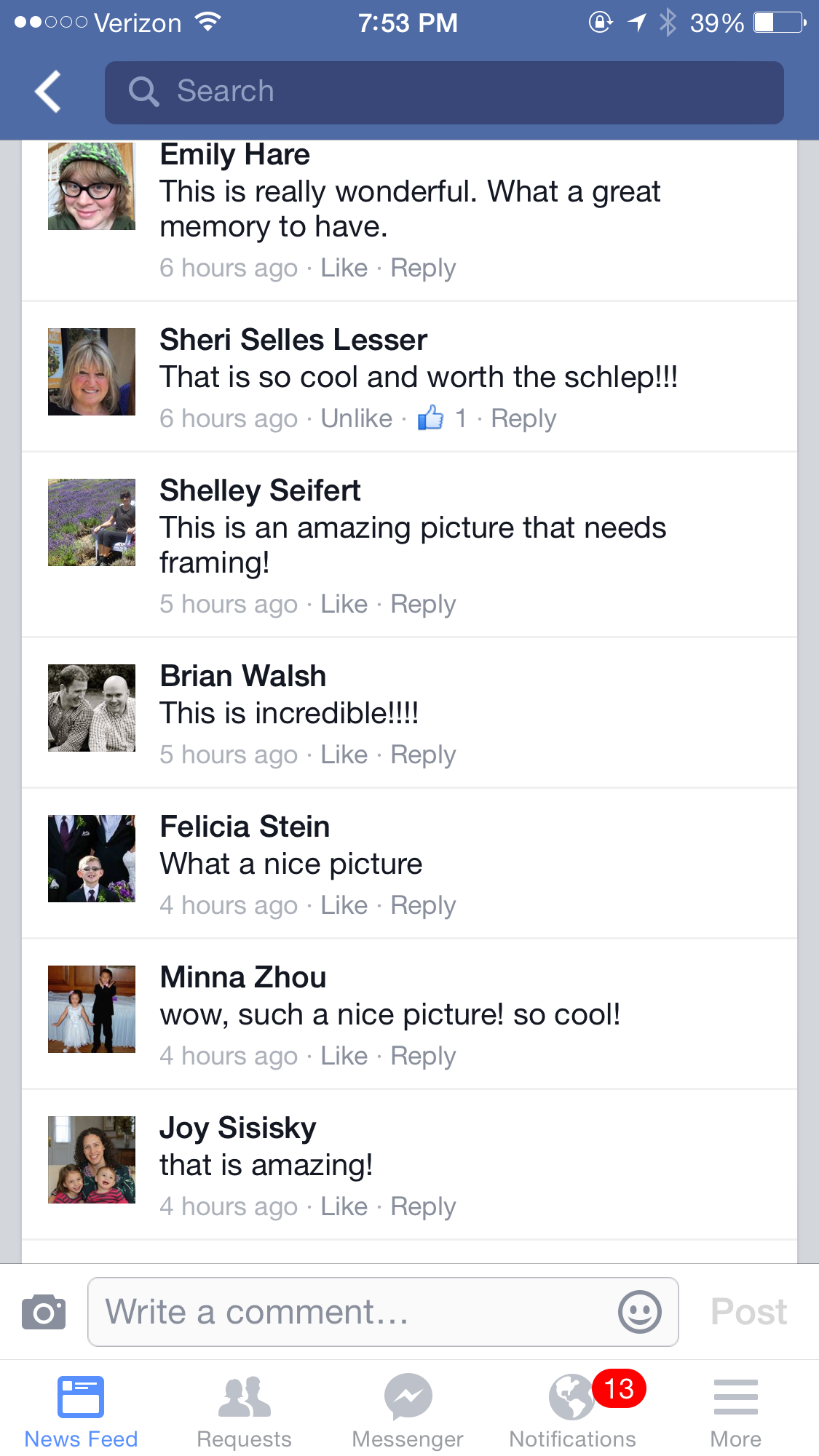Reply to Joy Sisisky's comment
819x1456 pixels.
click(x=423, y=1206)
